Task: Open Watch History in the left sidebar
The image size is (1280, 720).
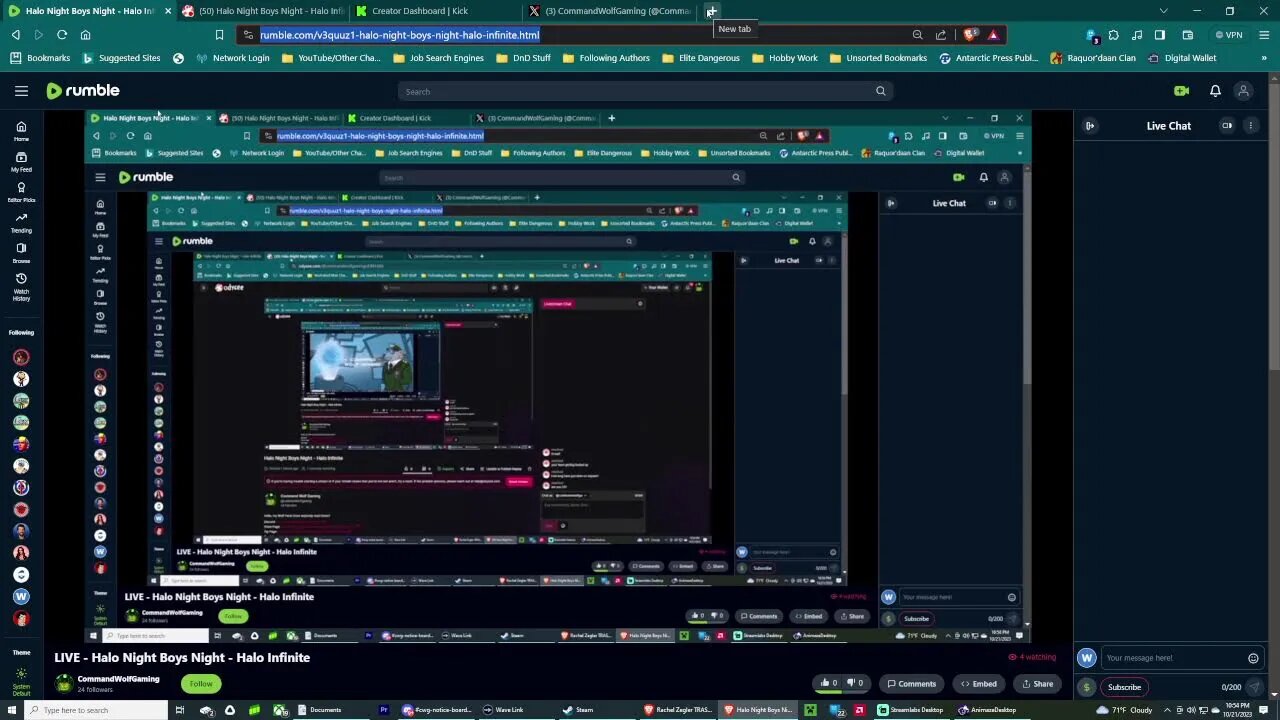Action: pos(21,287)
